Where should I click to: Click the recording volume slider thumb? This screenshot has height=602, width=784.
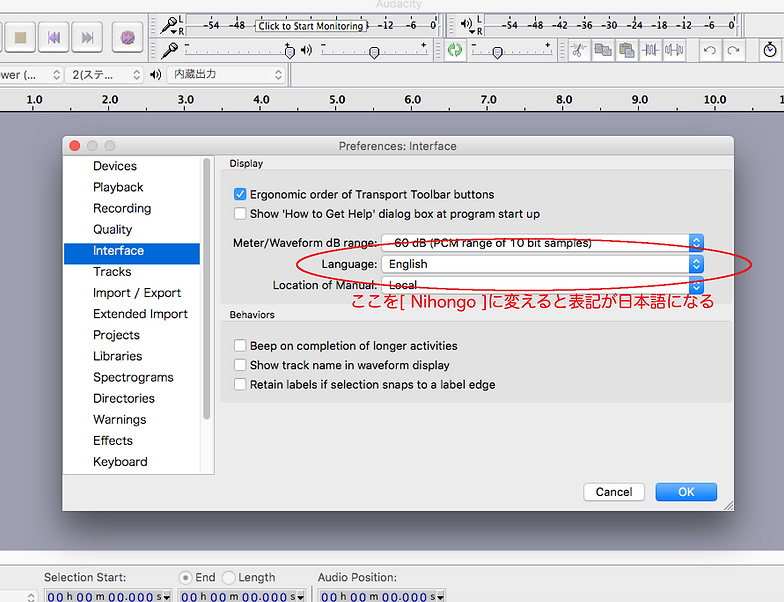pyautogui.click(x=290, y=52)
